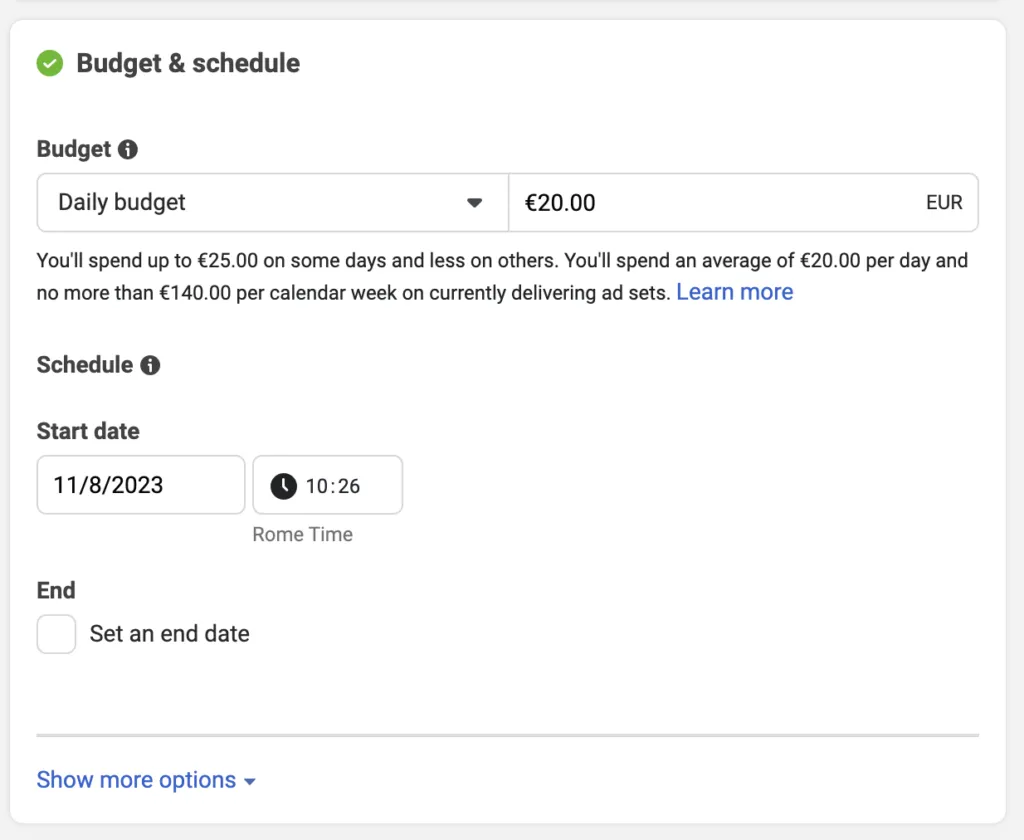
Task: Select the EUR currency label
Action: (x=944, y=202)
